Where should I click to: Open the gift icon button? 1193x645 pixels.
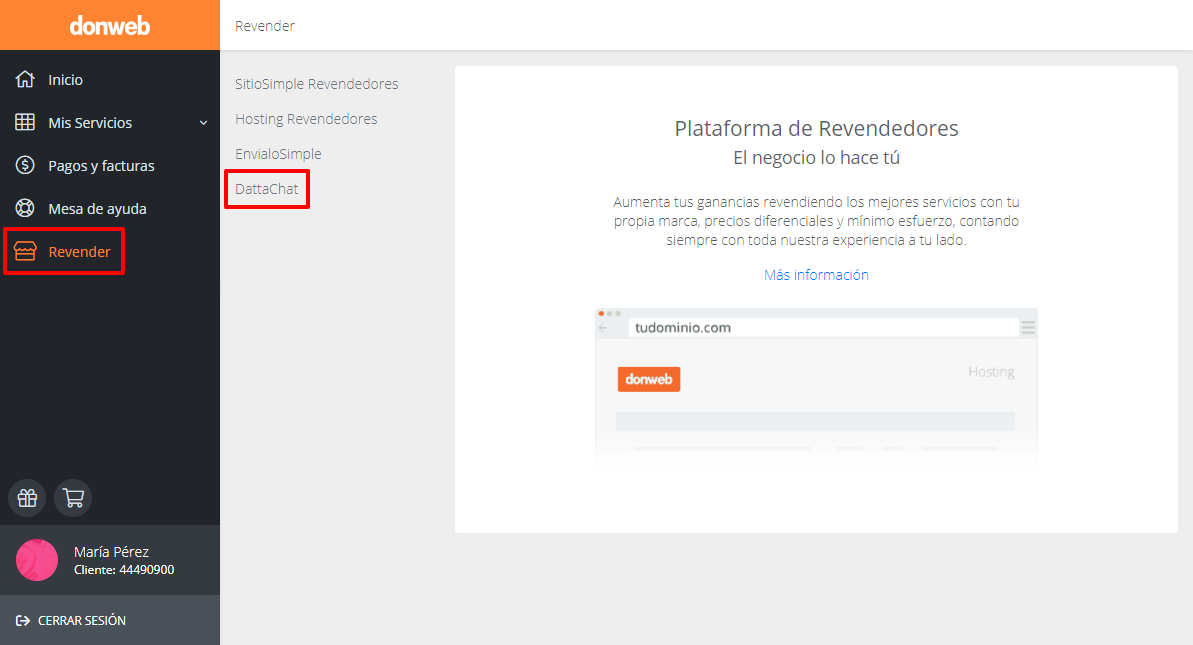pos(27,497)
